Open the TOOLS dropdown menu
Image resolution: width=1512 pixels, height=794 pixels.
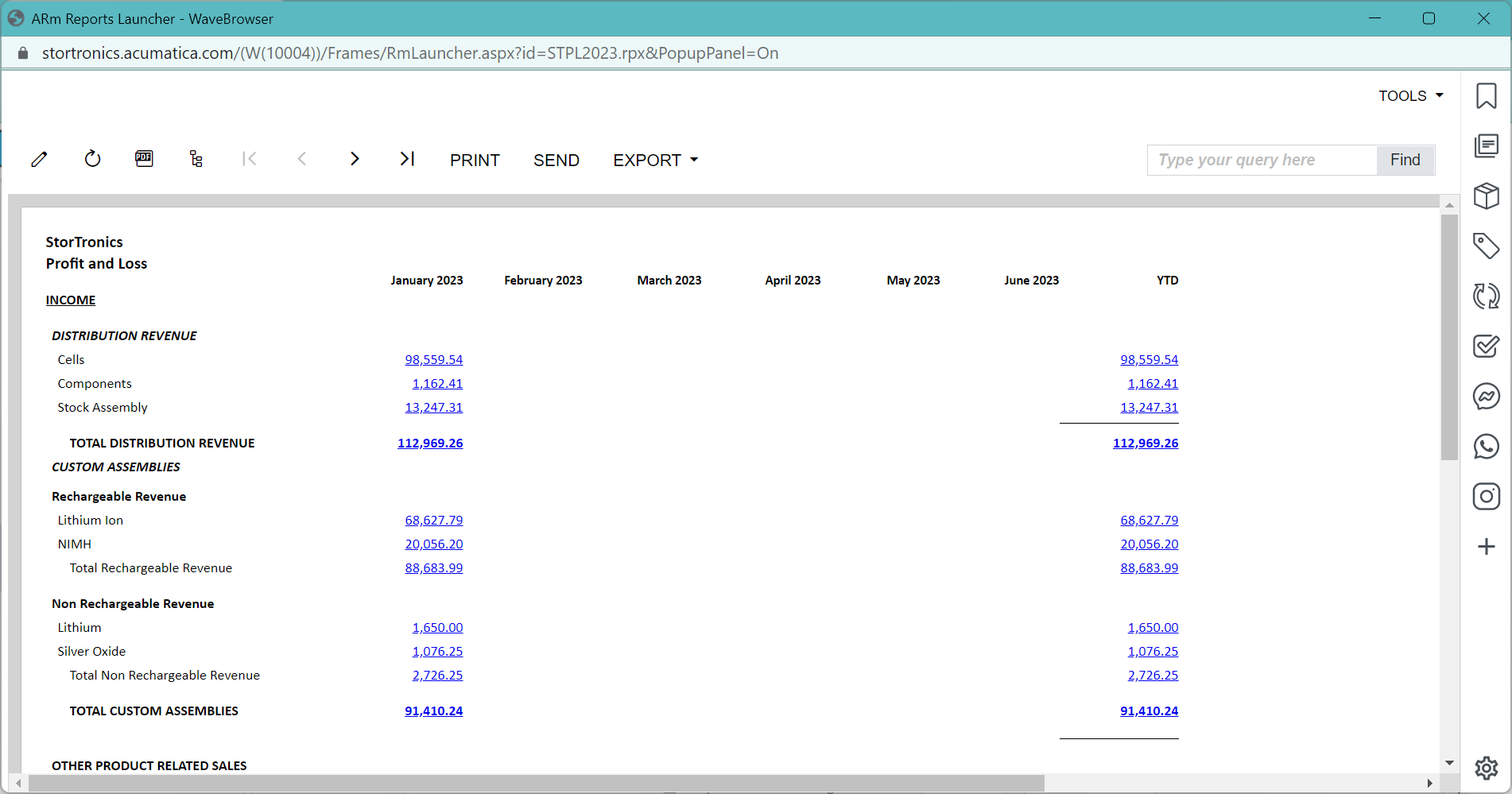pos(1411,95)
